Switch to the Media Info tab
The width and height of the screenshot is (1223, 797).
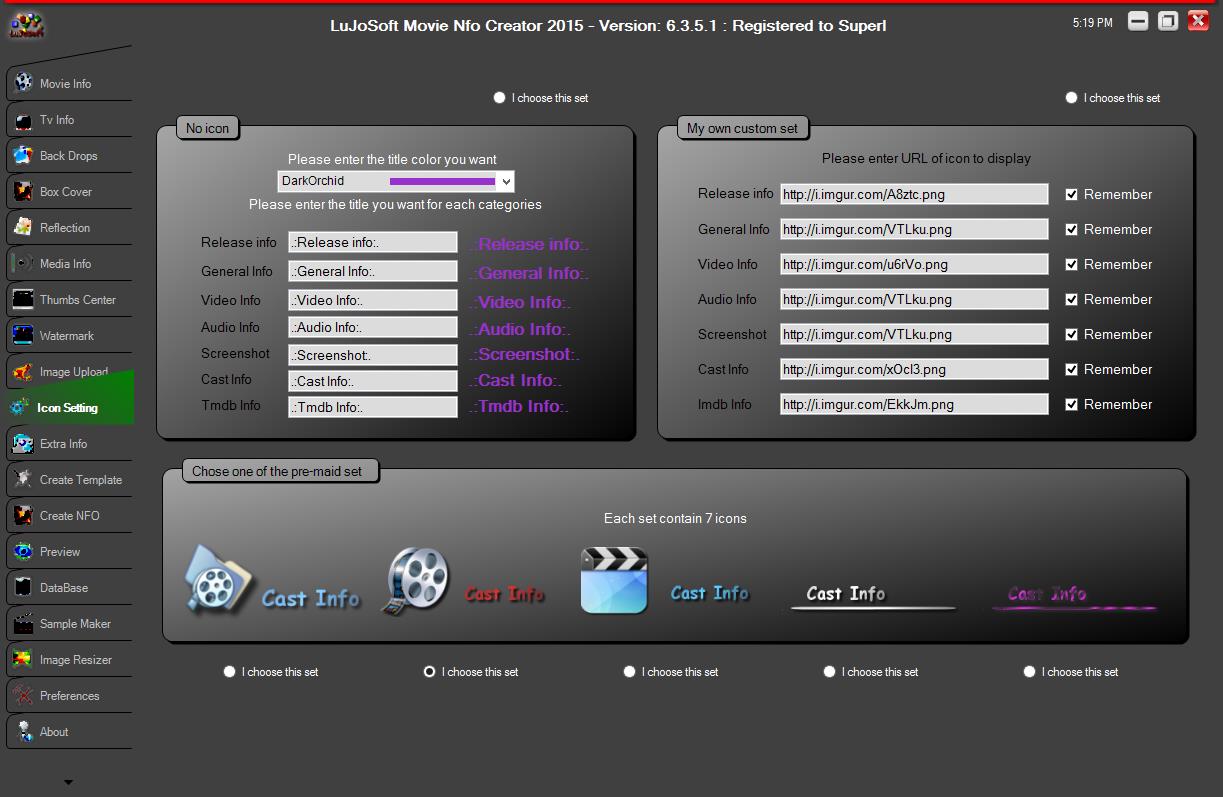pos(70,263)
